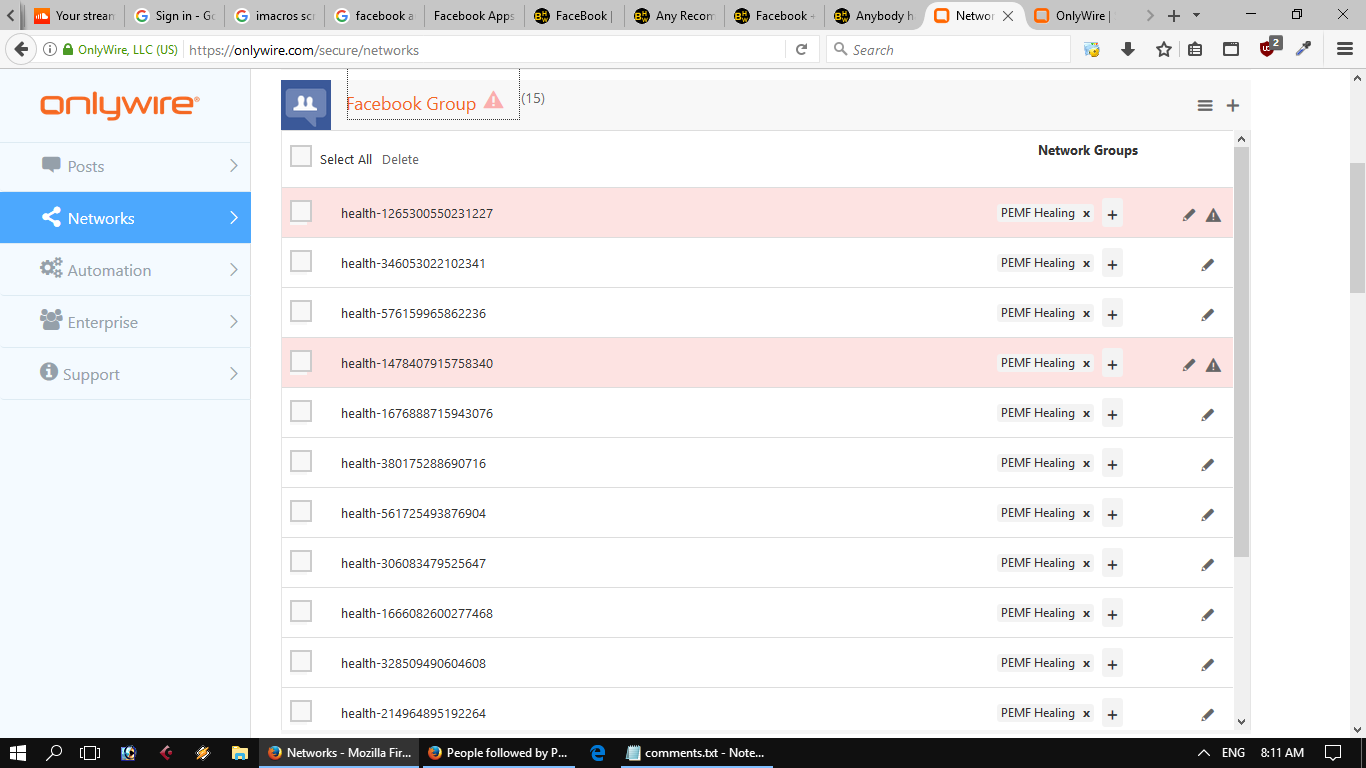The width and height of the screenshot is (1366, 768).
Task: Edit network health-306083479525647 with its pencil
Action: pyautogui.click(x=1208, y=564)
